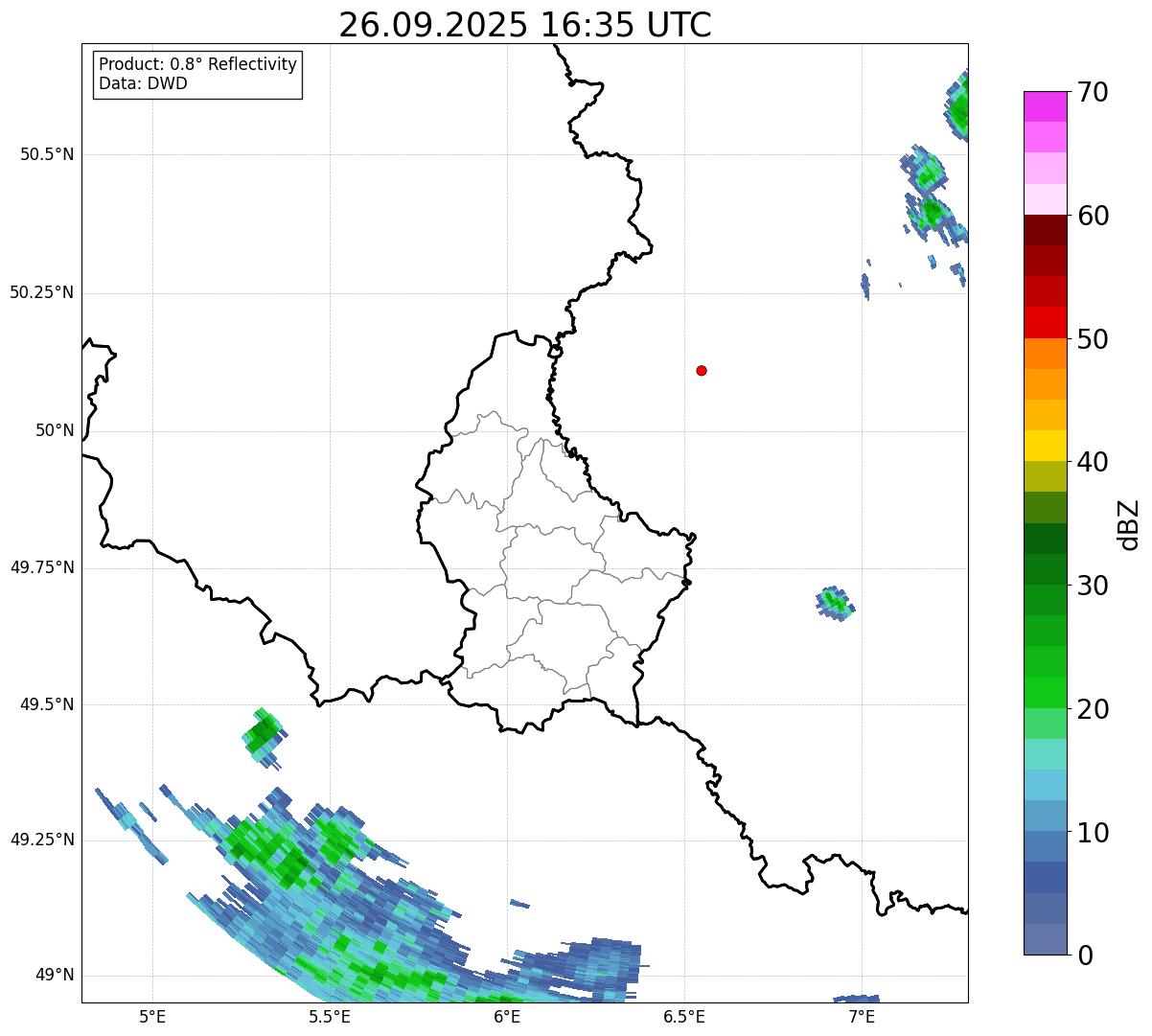Click the small green radar cell near 5.3°E, 49.45°N

coord(263,737)
